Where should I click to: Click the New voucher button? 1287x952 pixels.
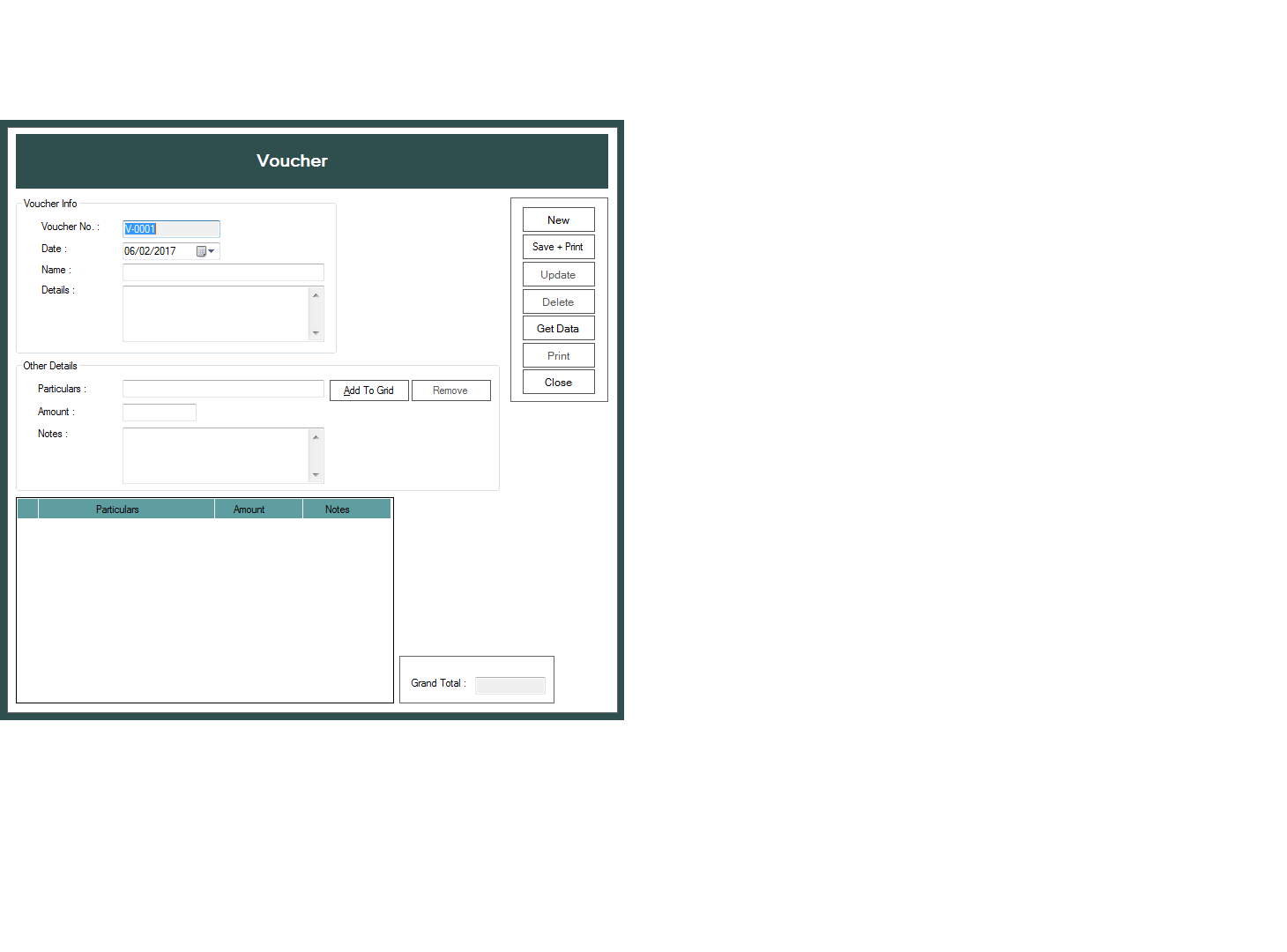(558, 220)
